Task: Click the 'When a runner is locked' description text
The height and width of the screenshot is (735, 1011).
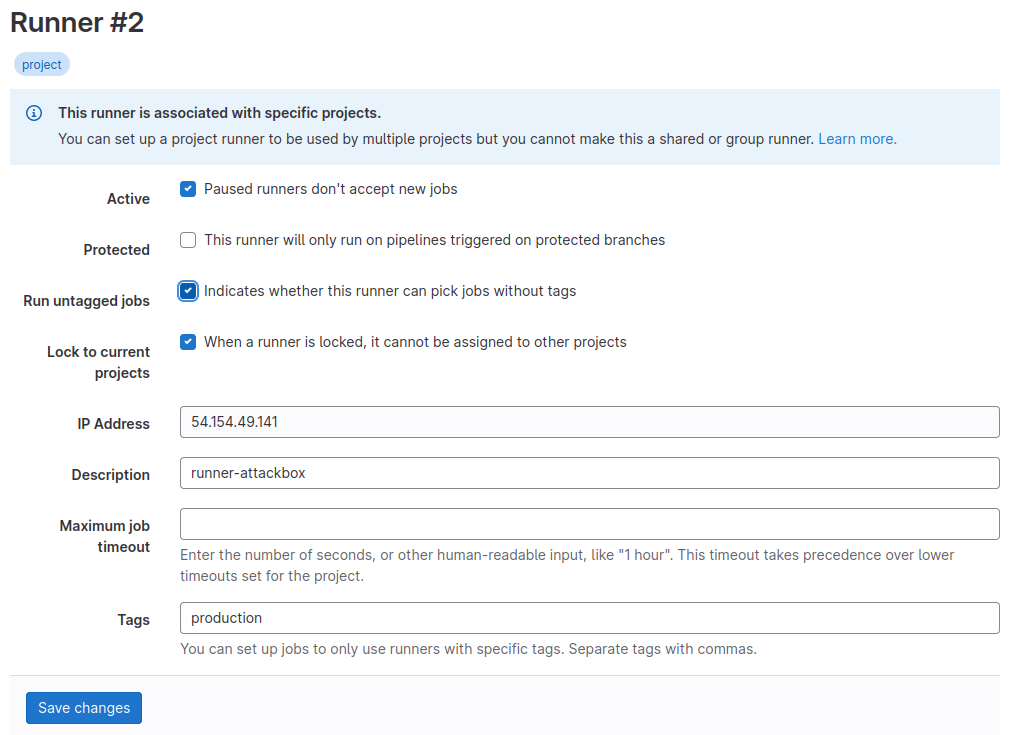Action: (415, 342)
